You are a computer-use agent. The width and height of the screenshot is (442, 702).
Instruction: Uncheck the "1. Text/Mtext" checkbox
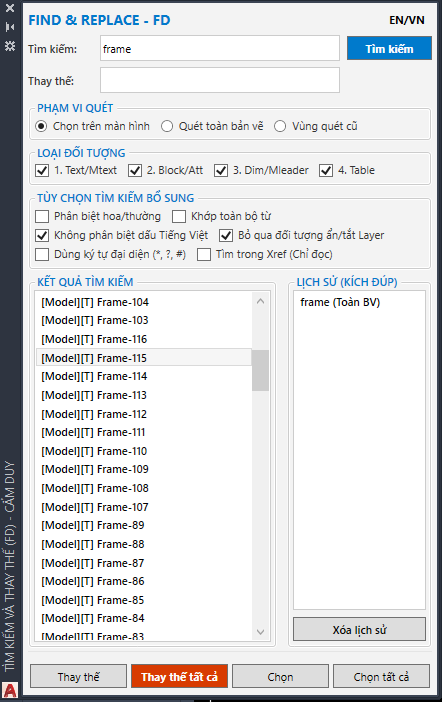pos(42,171)
